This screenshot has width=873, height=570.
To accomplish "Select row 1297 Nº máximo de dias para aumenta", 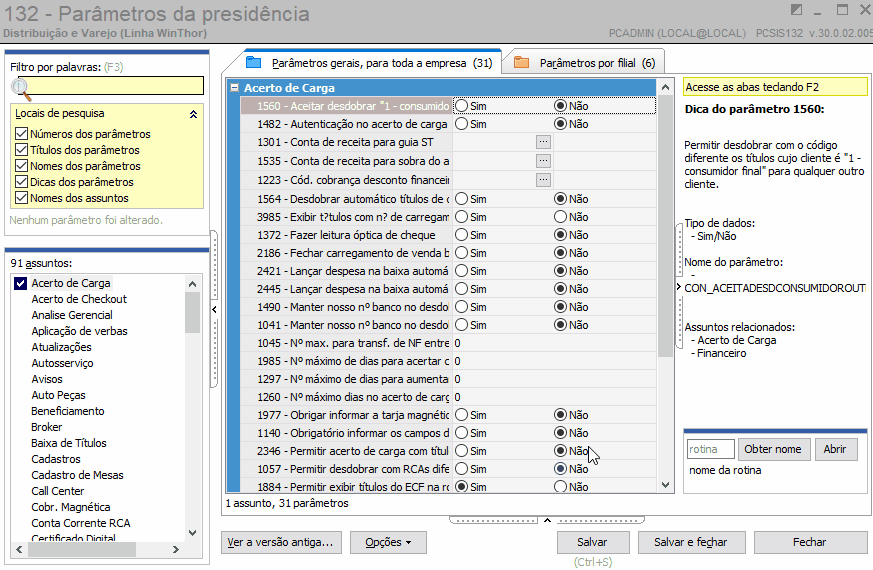I will [448, 379].
